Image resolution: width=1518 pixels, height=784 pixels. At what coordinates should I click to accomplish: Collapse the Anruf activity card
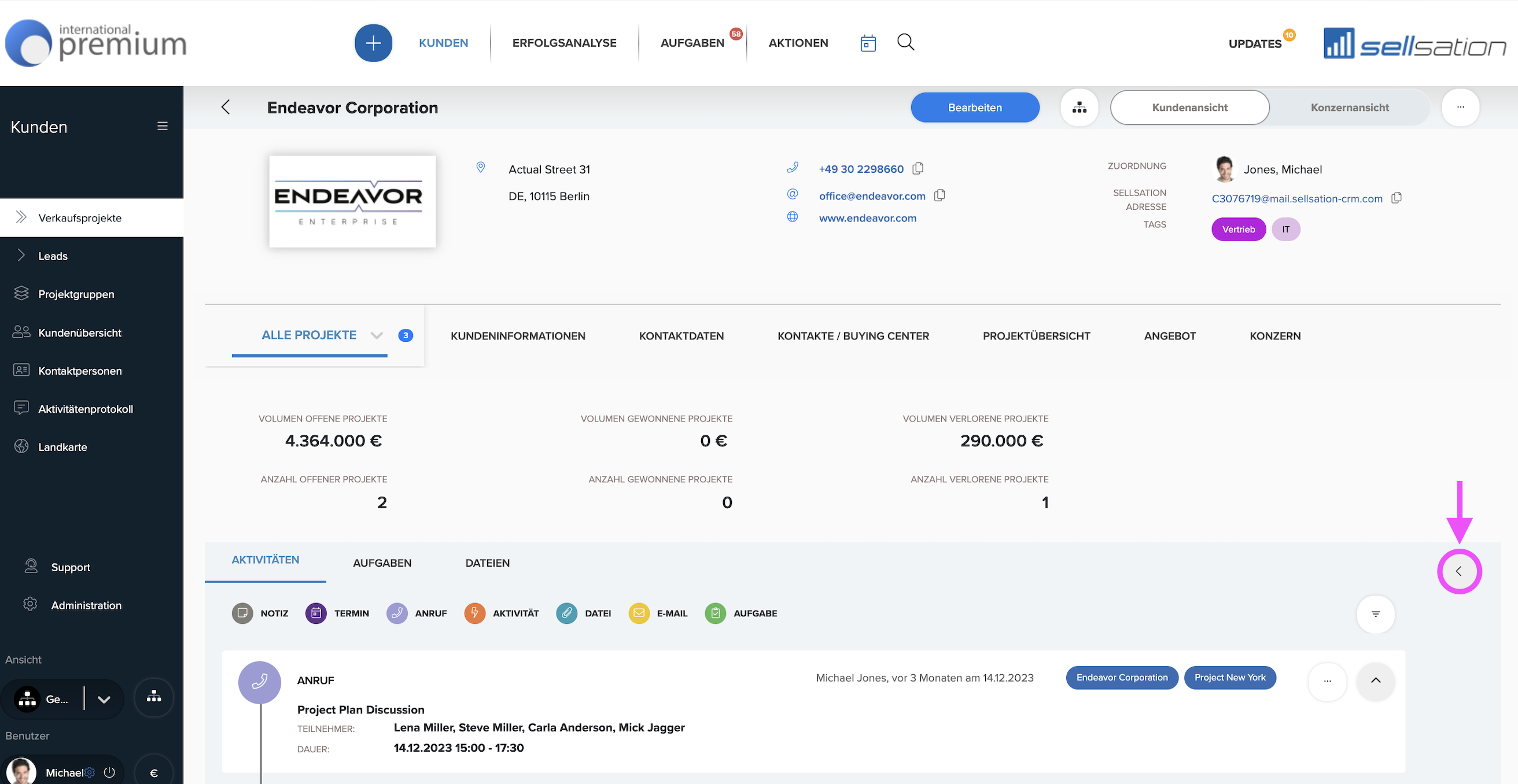click(1375, 681)
